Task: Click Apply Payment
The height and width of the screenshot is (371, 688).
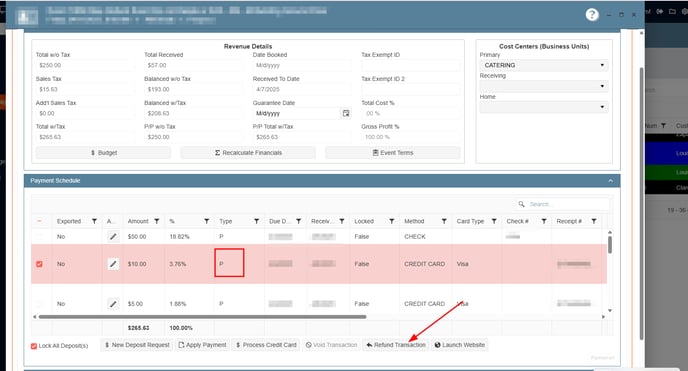Action: [202, 345]
